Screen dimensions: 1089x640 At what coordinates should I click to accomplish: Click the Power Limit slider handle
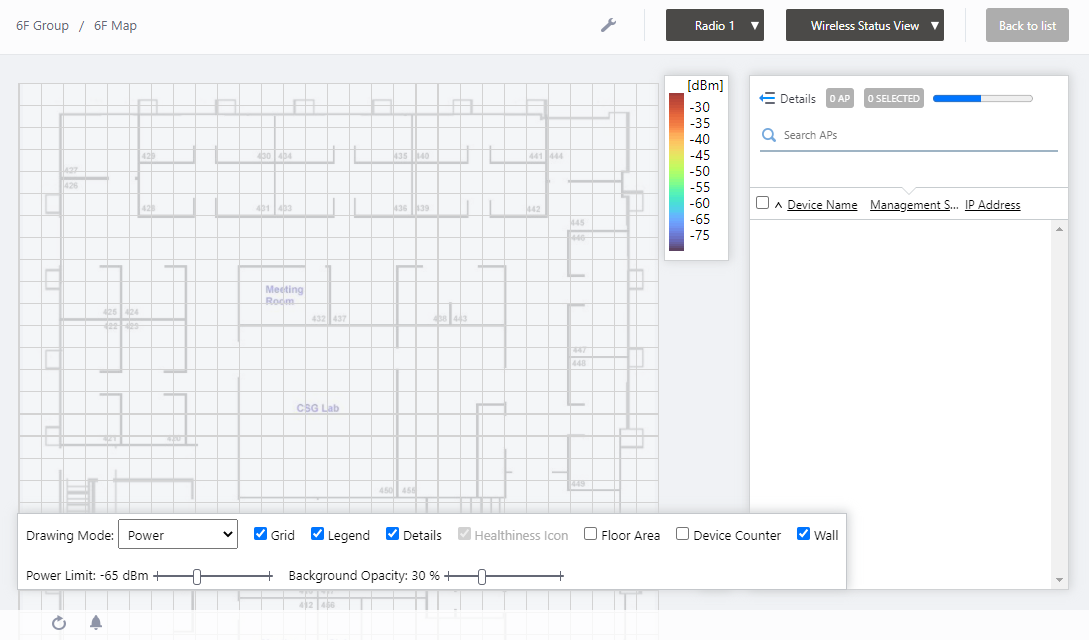click(x=197, y=576)
